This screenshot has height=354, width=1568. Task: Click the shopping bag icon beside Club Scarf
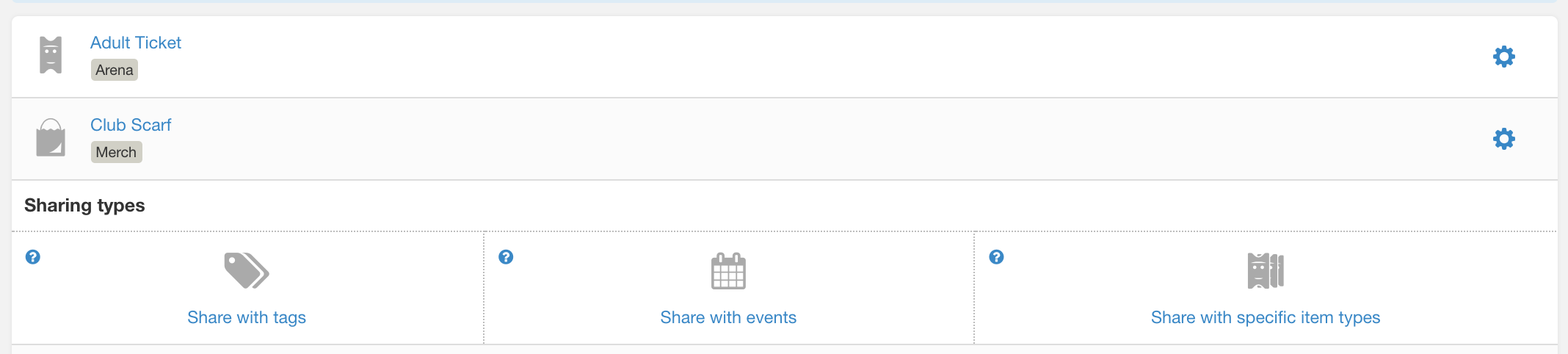click(51, 137)
